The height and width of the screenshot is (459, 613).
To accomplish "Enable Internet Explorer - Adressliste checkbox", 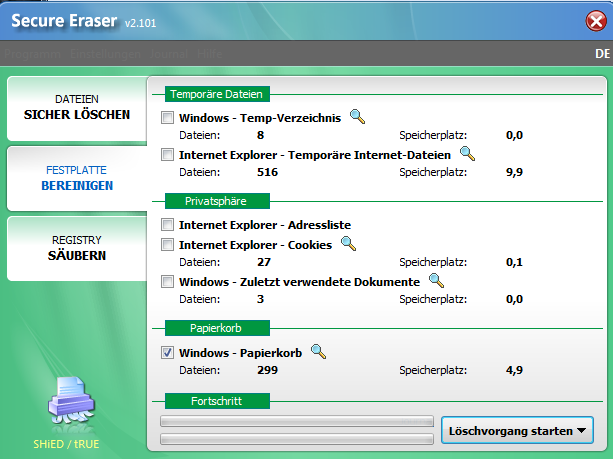I will pyautogui.click(x=167, y=225).
